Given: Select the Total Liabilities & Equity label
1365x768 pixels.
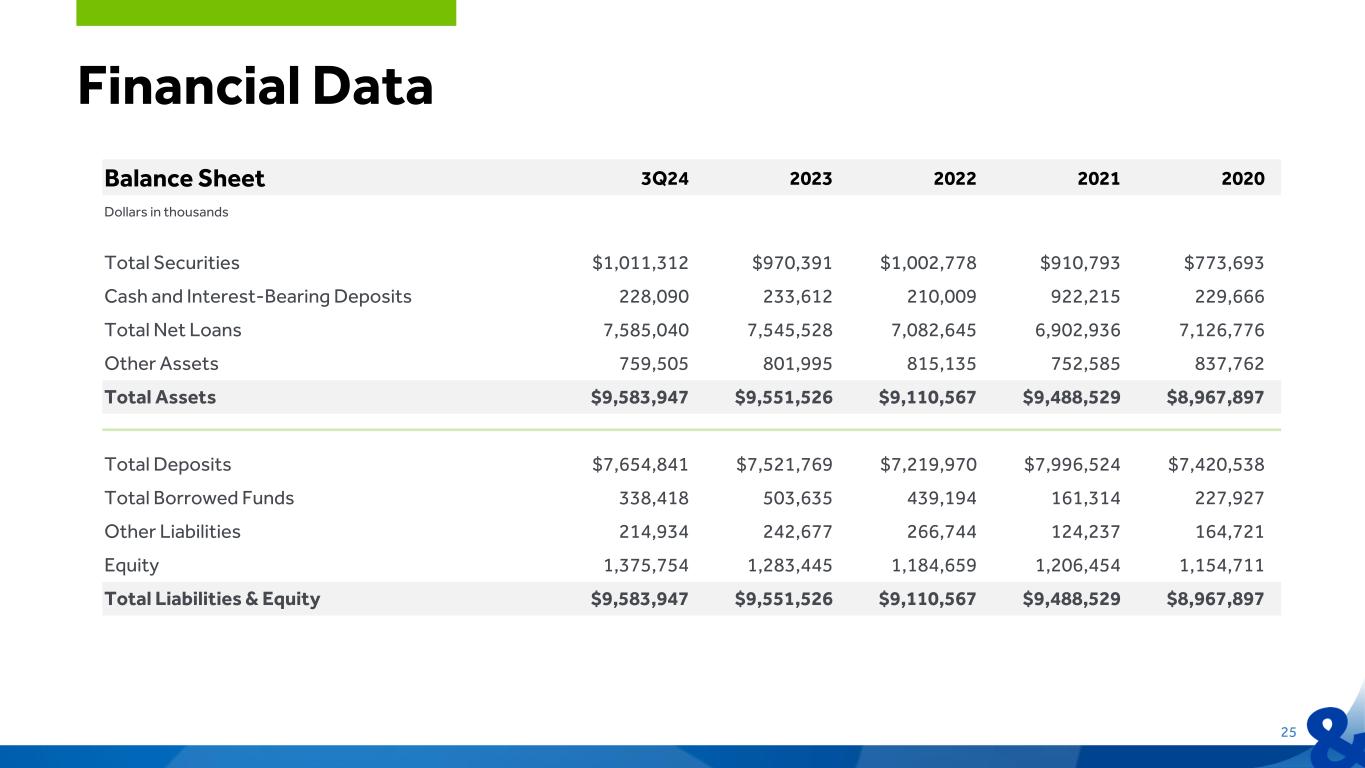Looking at the screenshot, I should tap(212, 599).
